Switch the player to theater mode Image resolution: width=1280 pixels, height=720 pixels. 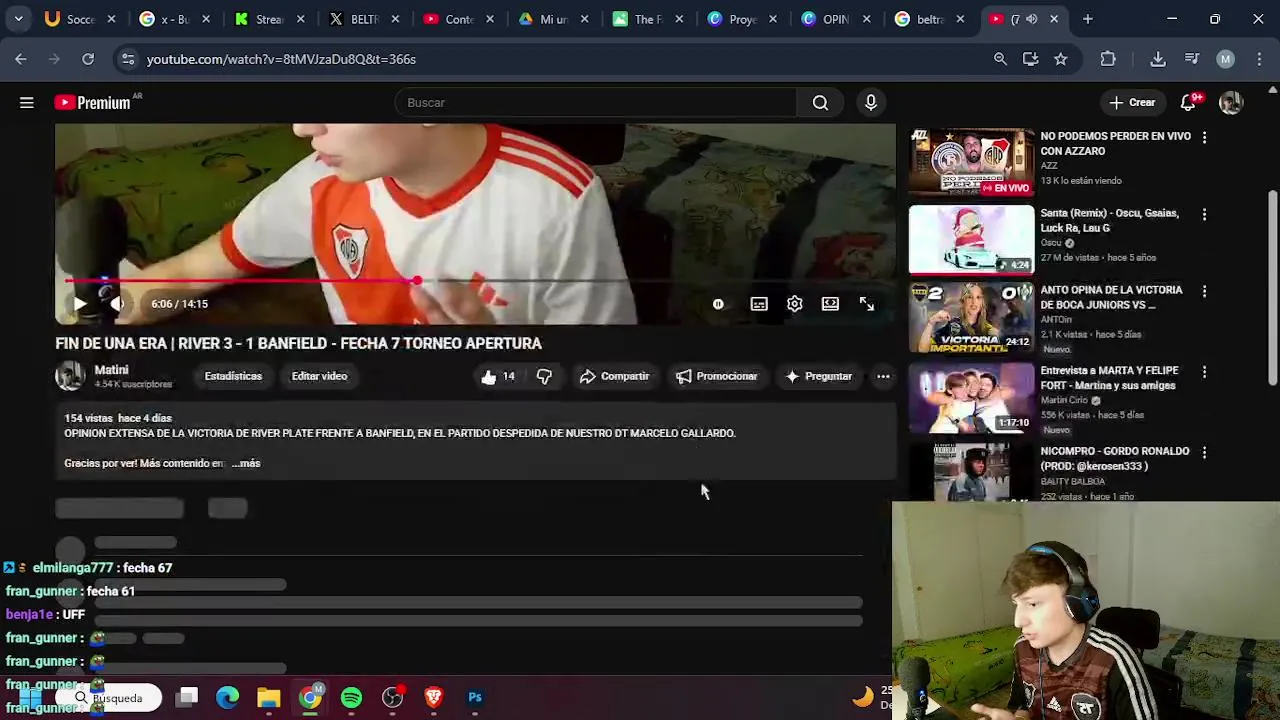click(x=830, y=304)
